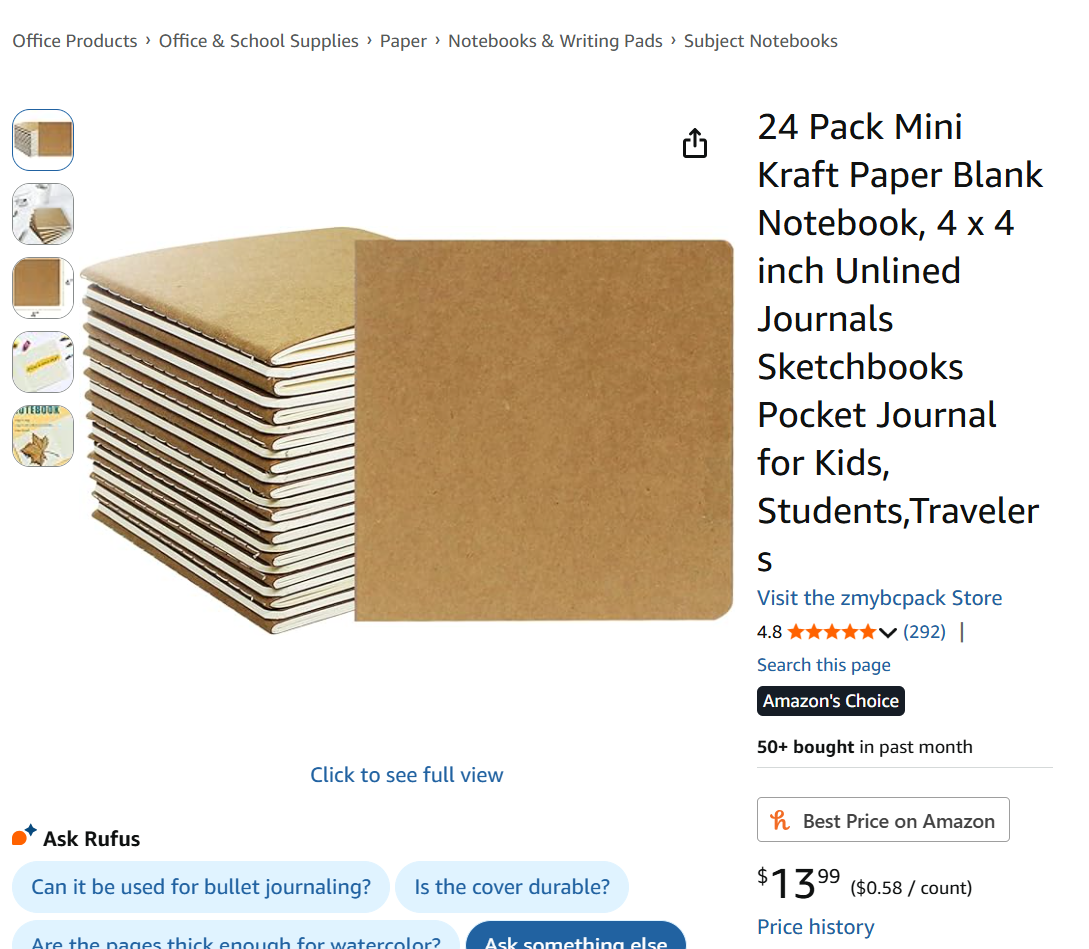The image size is (1089, 949).
Task: Ask Rufus about bullet journaling
Action: (x=201, y=887)
